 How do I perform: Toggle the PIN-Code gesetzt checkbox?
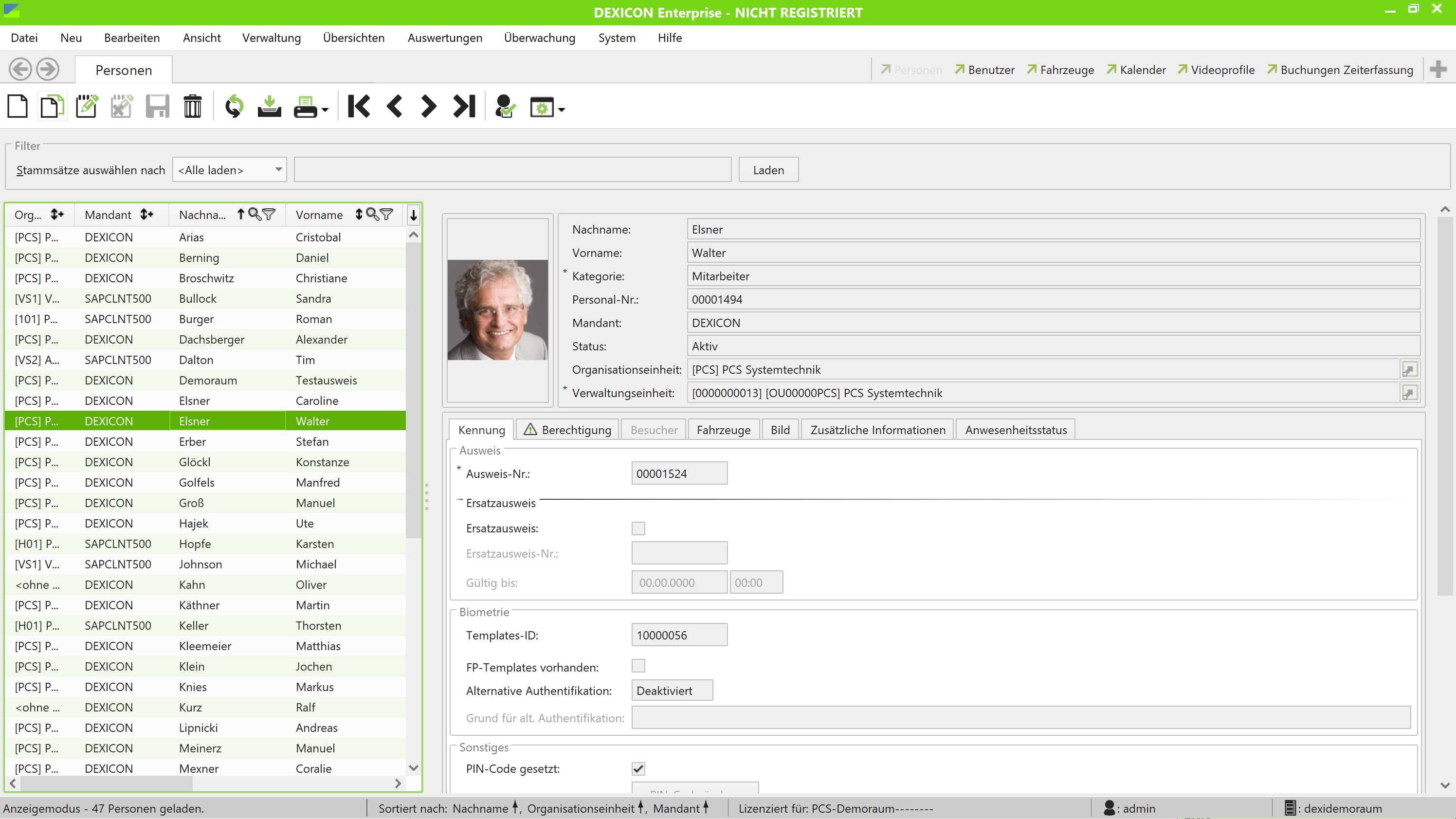pyautogui.click(x=638, y=769)
